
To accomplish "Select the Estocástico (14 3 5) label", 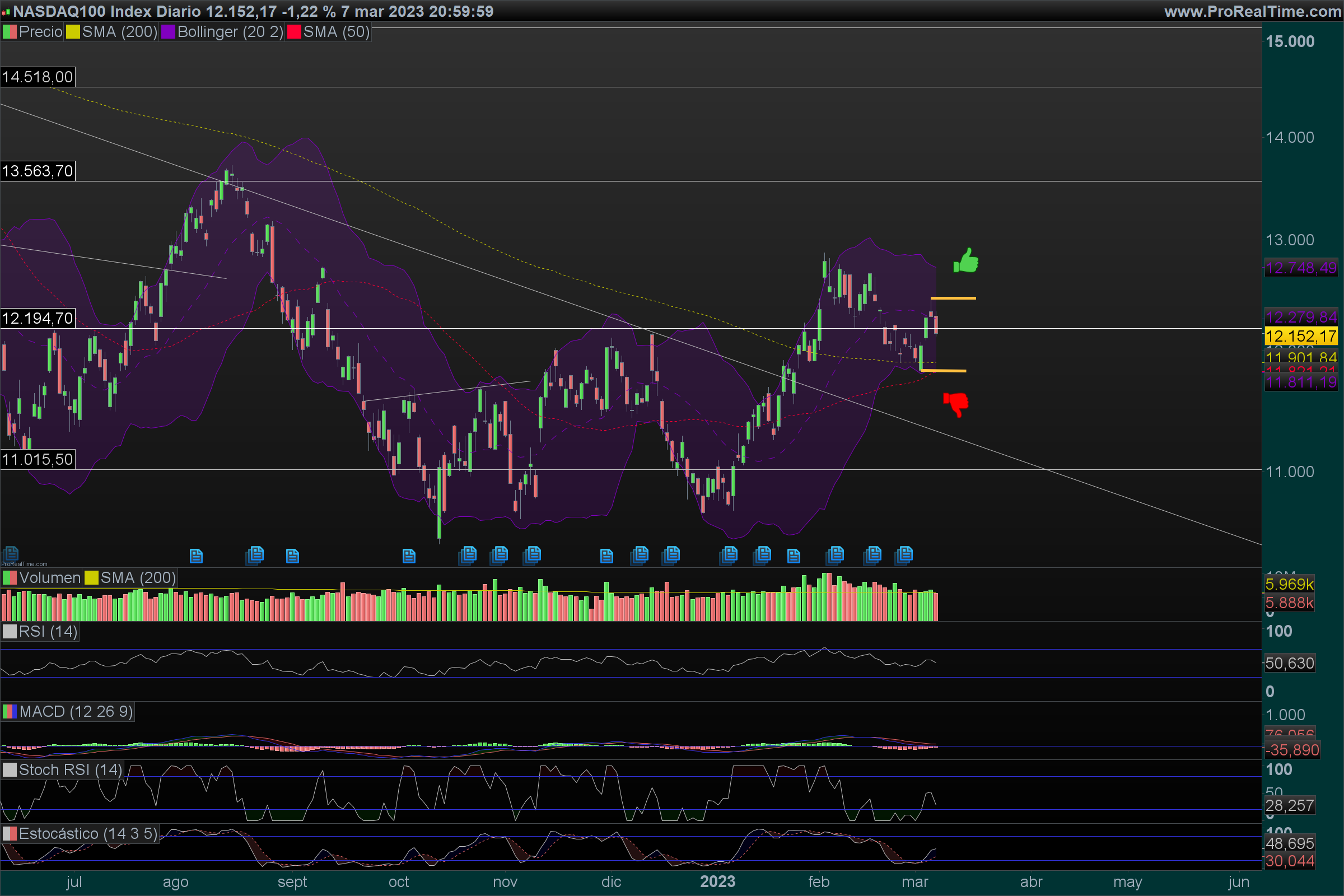I will [87, 834].
